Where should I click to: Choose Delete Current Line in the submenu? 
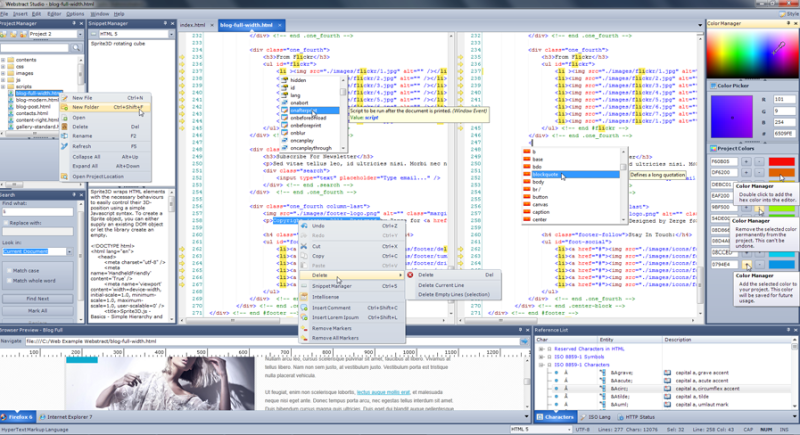coord(454,285)
